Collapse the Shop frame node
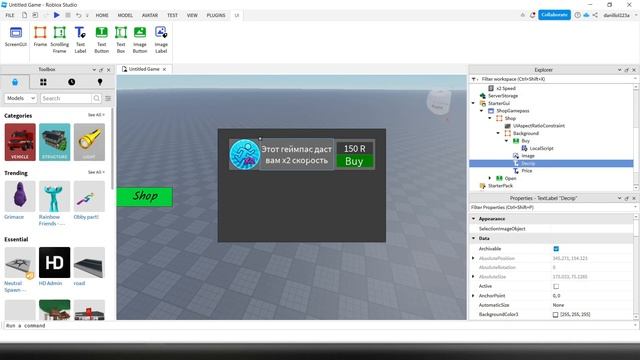 490,118
